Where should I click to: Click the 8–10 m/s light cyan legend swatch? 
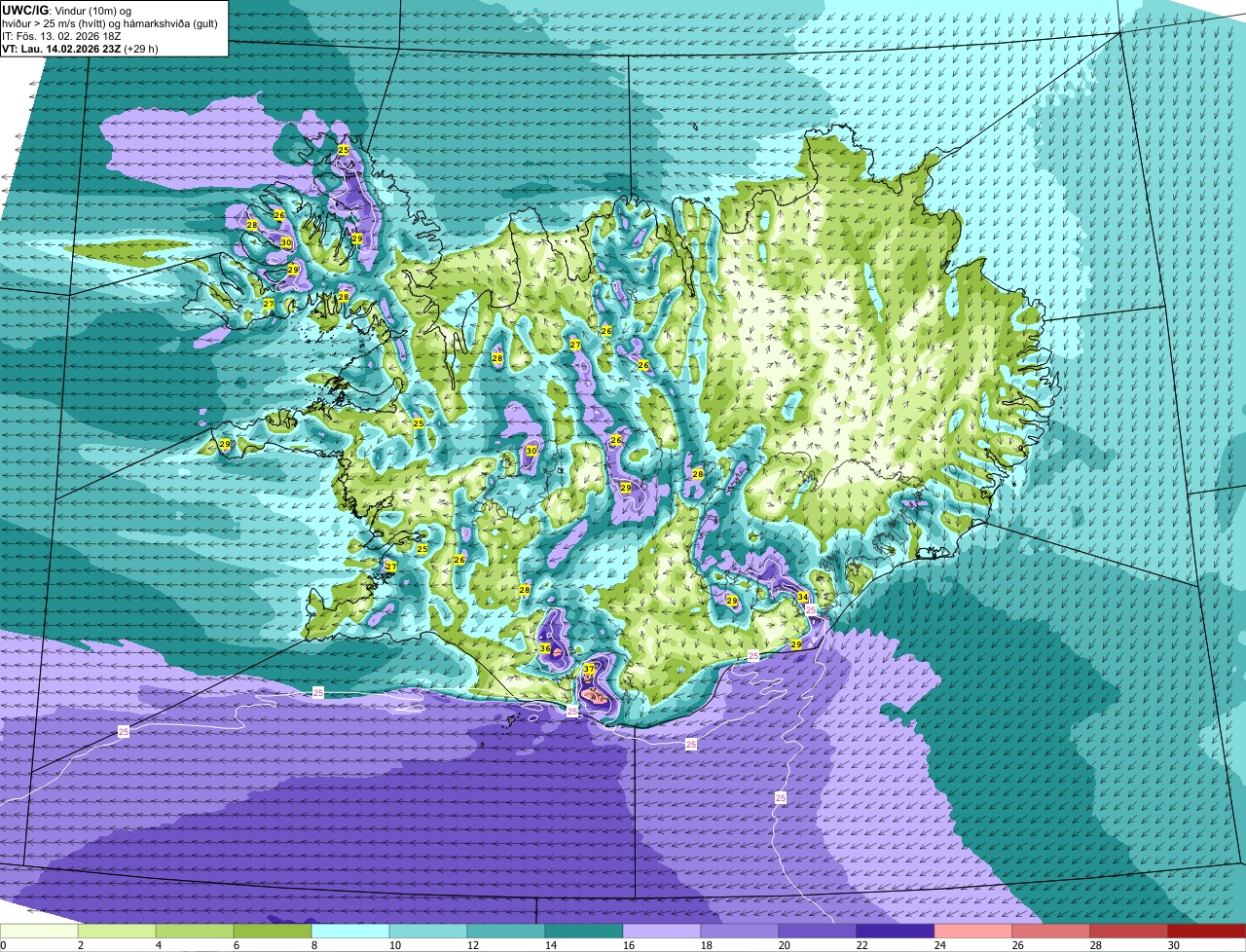(x=350, y=931)
